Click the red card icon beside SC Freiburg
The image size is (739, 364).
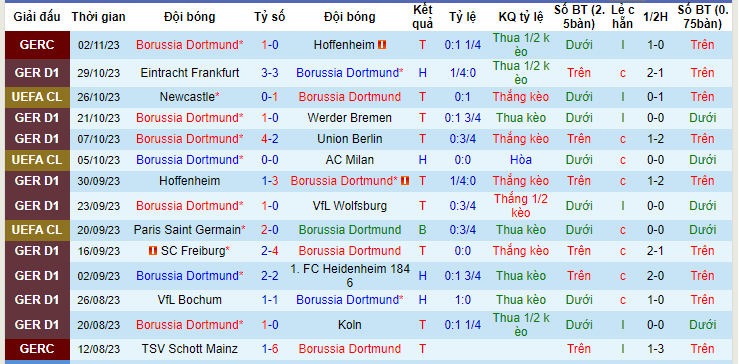tap(153, 251)
